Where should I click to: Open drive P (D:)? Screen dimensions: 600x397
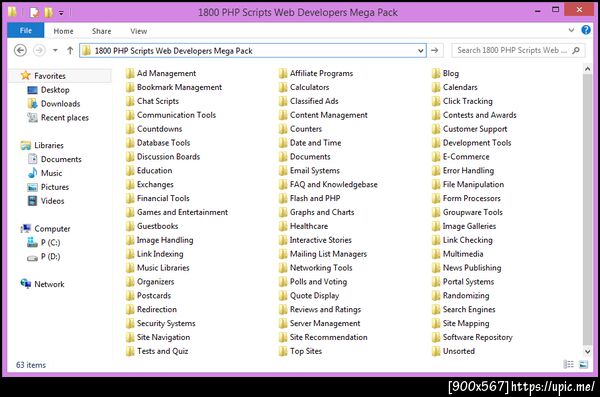point(51,256)
